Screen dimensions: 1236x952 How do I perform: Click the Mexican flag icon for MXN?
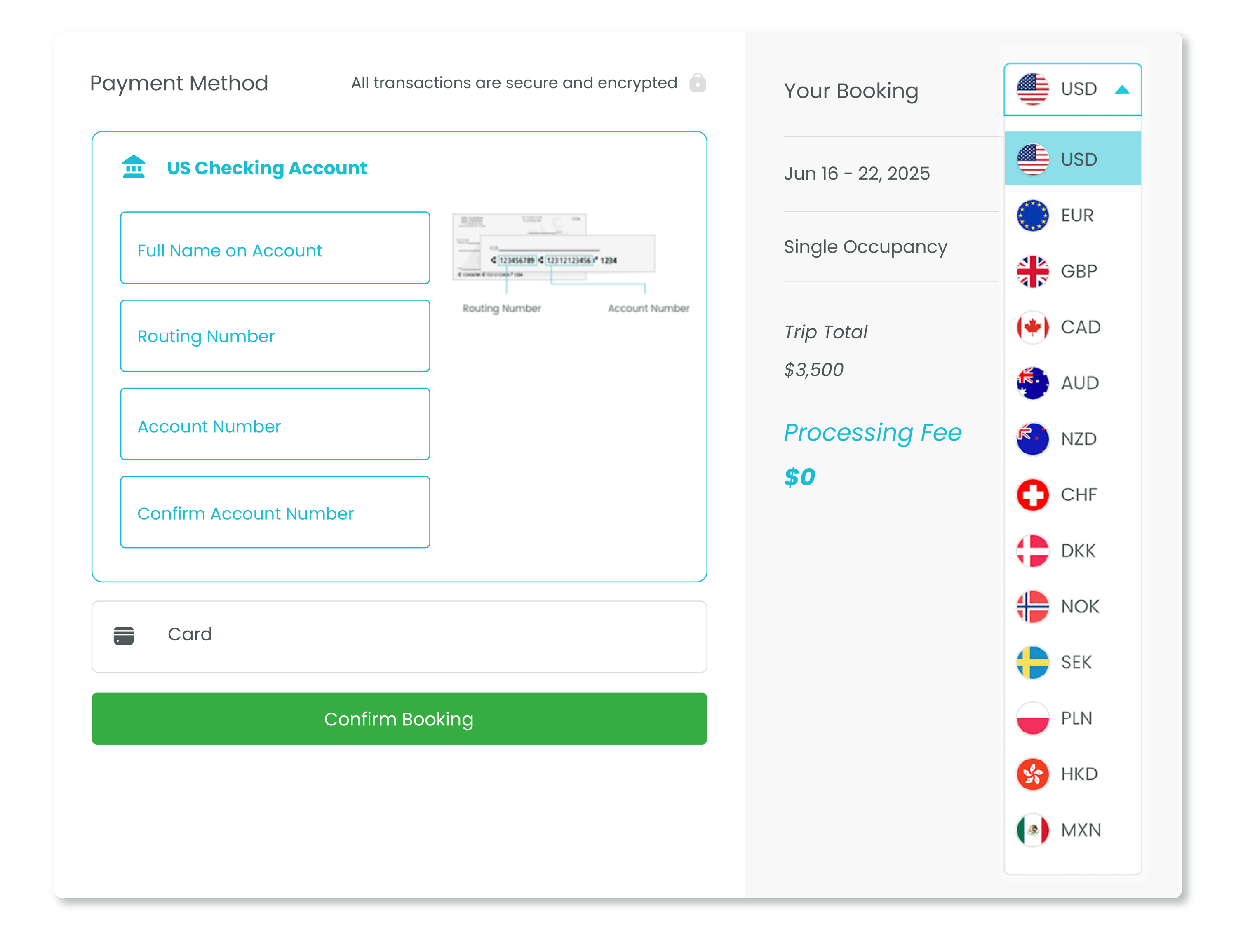click(x=1032, y=829)
